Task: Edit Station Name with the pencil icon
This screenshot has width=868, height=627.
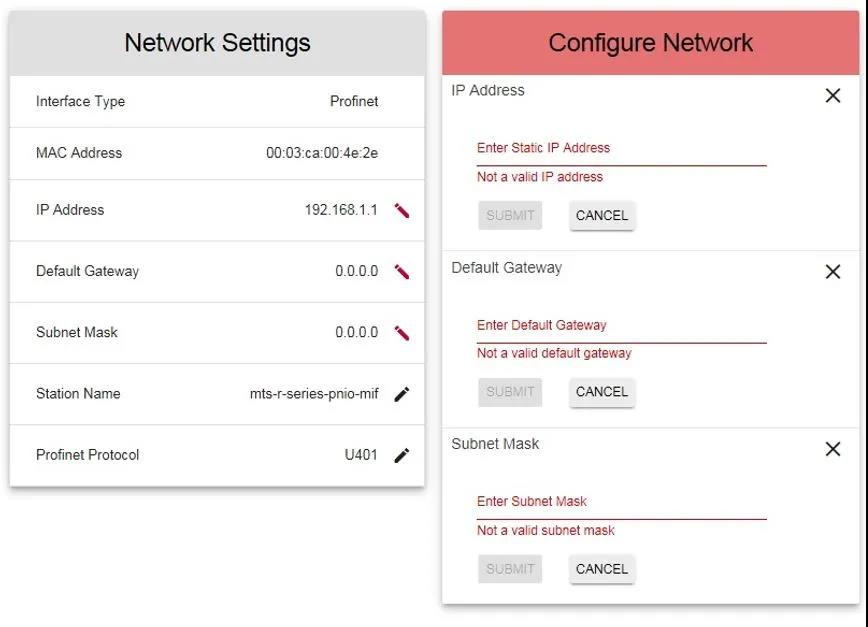Action: [402, 394]
